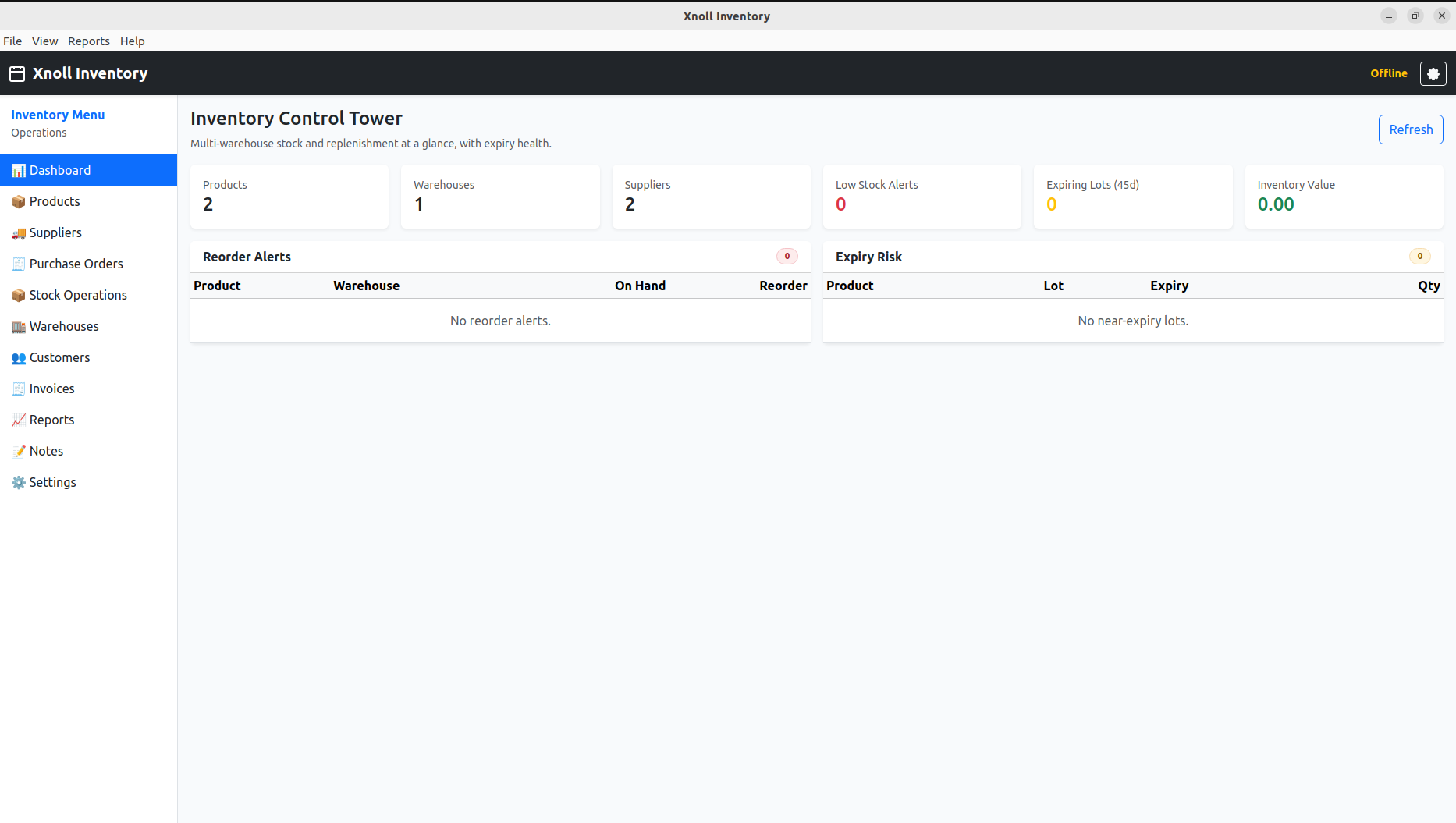Click the Suppliers truck icon

[x=18, y=233]
